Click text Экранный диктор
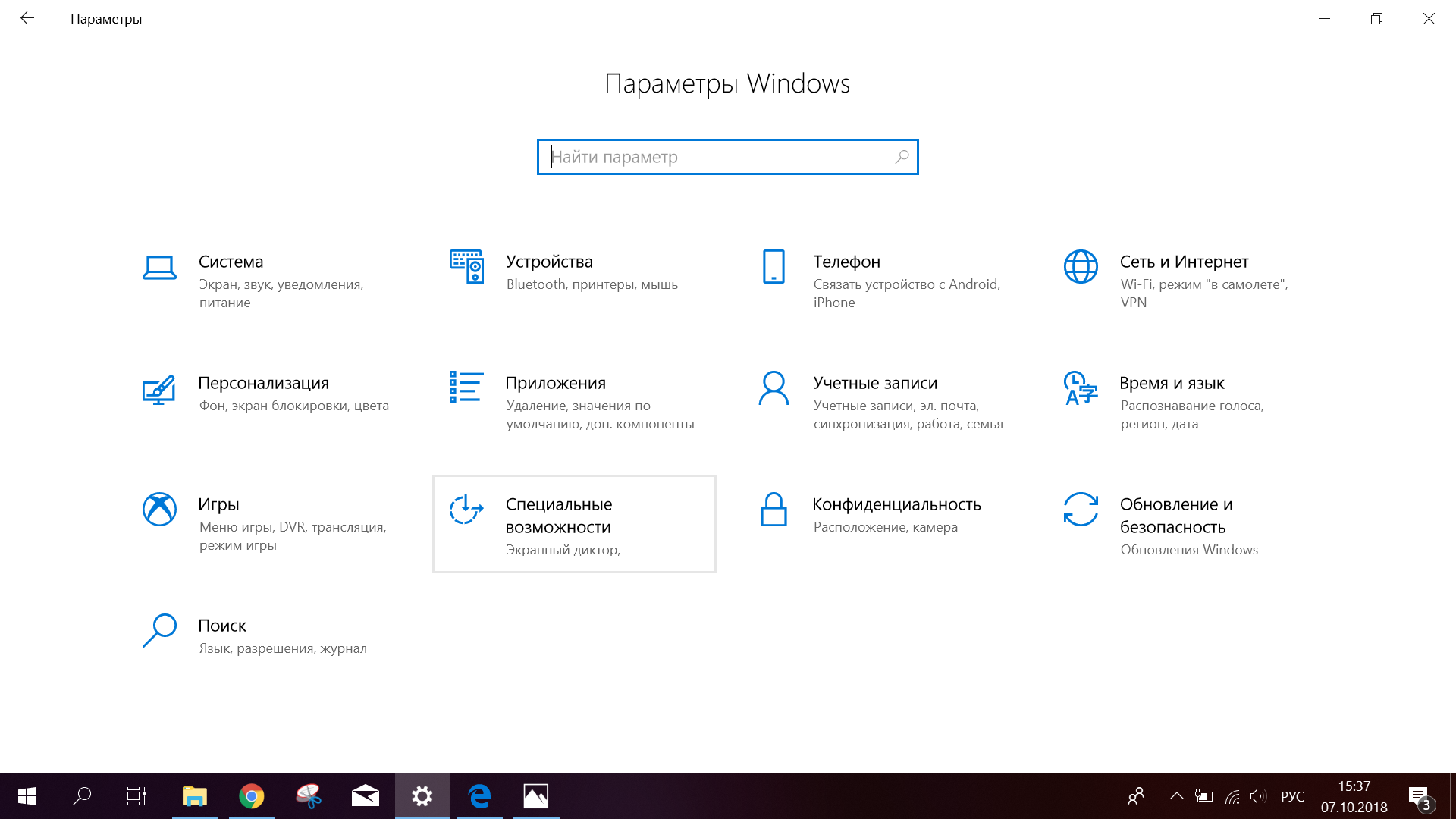The image size is (1456, 819). [x=563, y=550]
